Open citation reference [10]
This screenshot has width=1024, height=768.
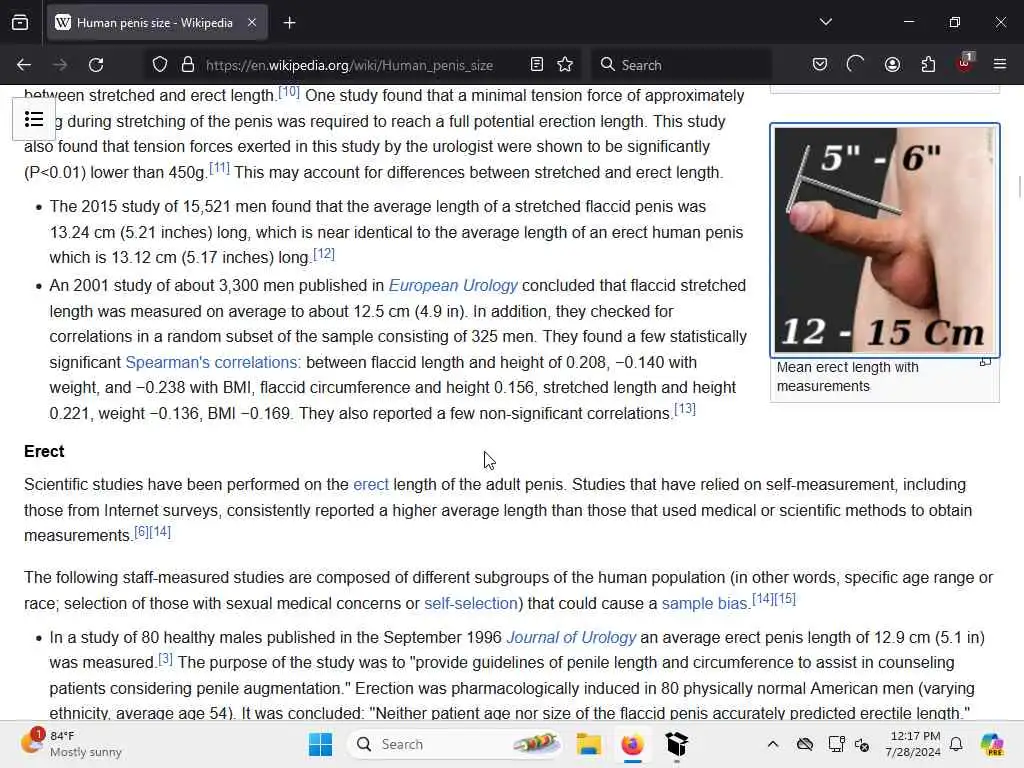(289, 91)
